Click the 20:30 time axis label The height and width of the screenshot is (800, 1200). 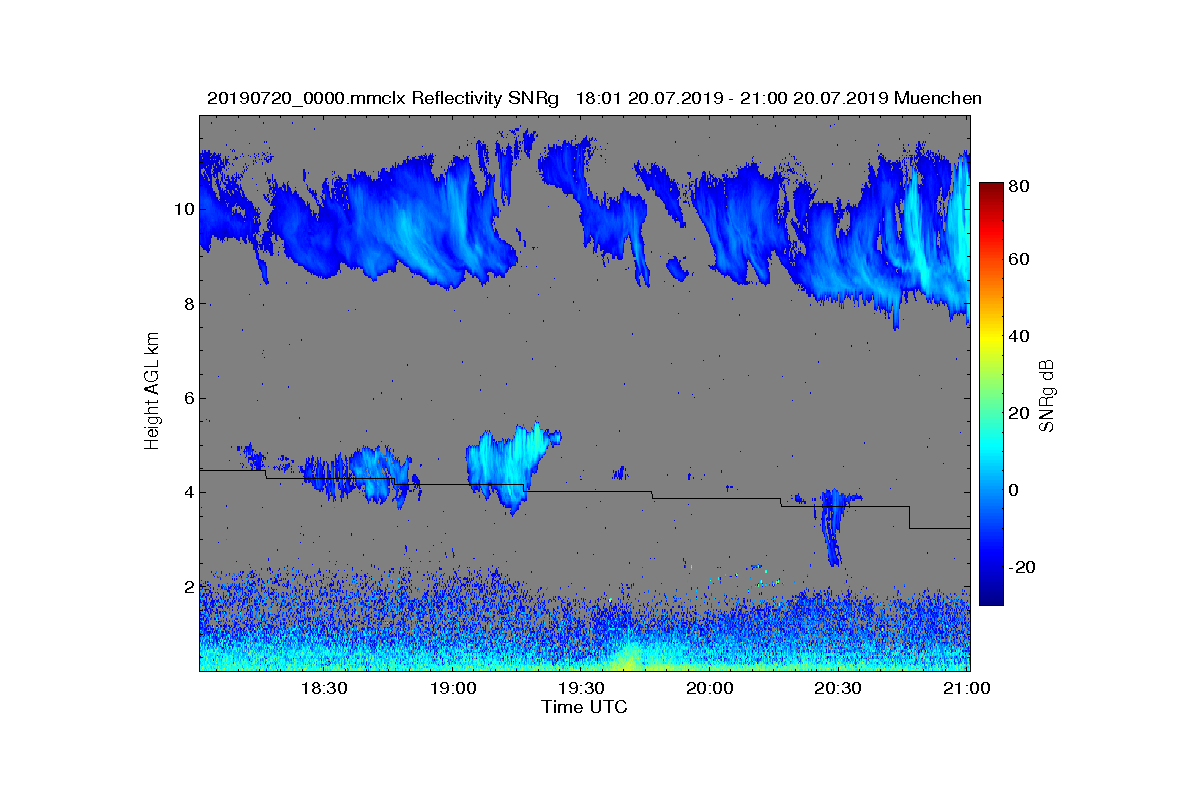(838, 689)
